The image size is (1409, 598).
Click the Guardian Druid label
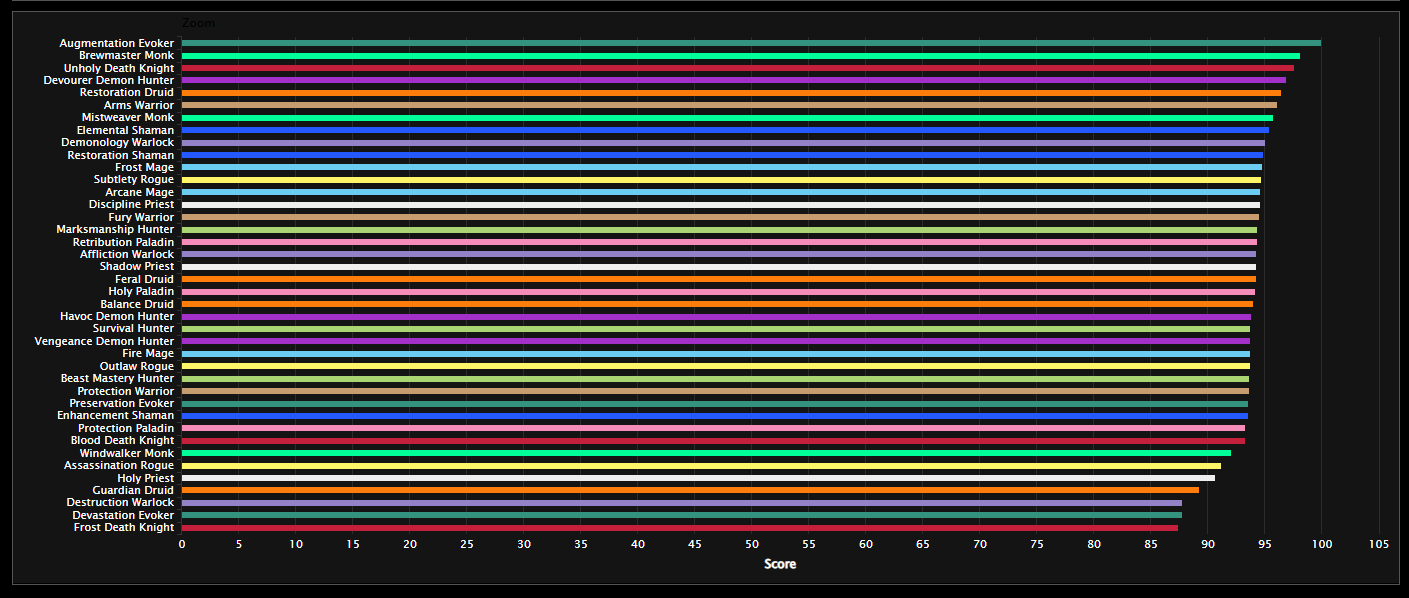pyautogui.click(x=133, y=490)
